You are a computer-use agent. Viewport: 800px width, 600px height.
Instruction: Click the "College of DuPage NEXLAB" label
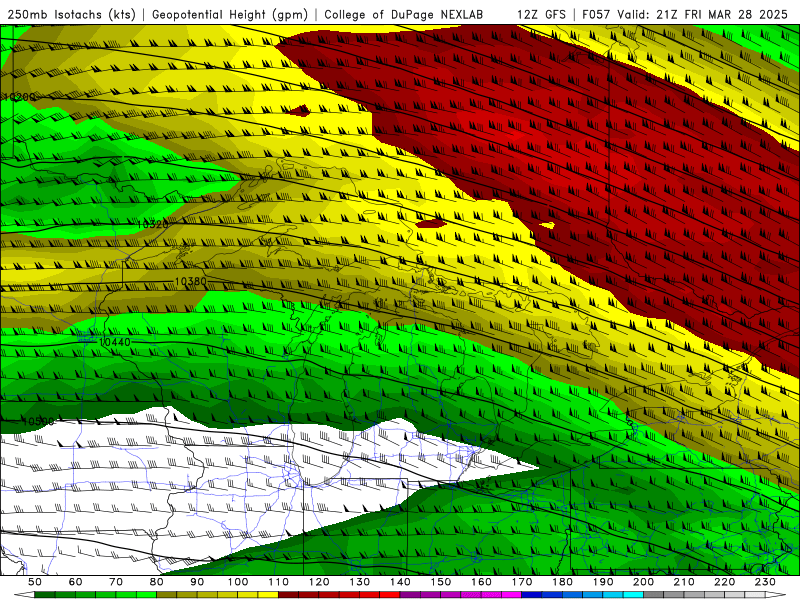point(404,14)
